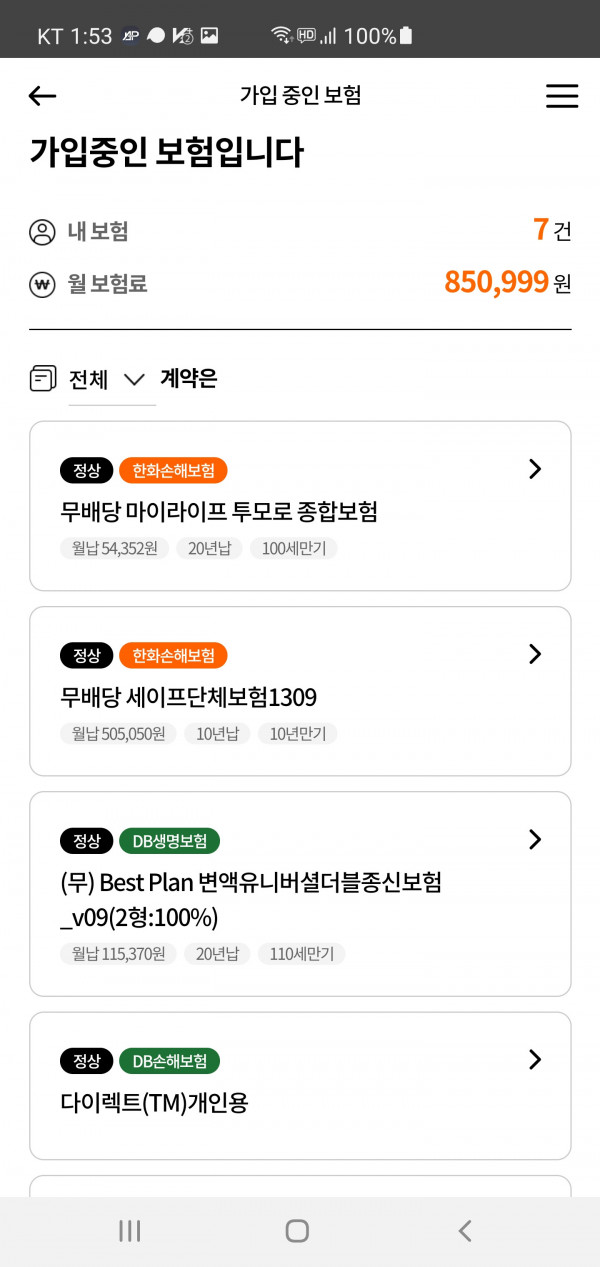Expand Best Plan 변액유니버셜 chevron
The width and height of the screenshot is (600, 1267).
pos(535,839)
